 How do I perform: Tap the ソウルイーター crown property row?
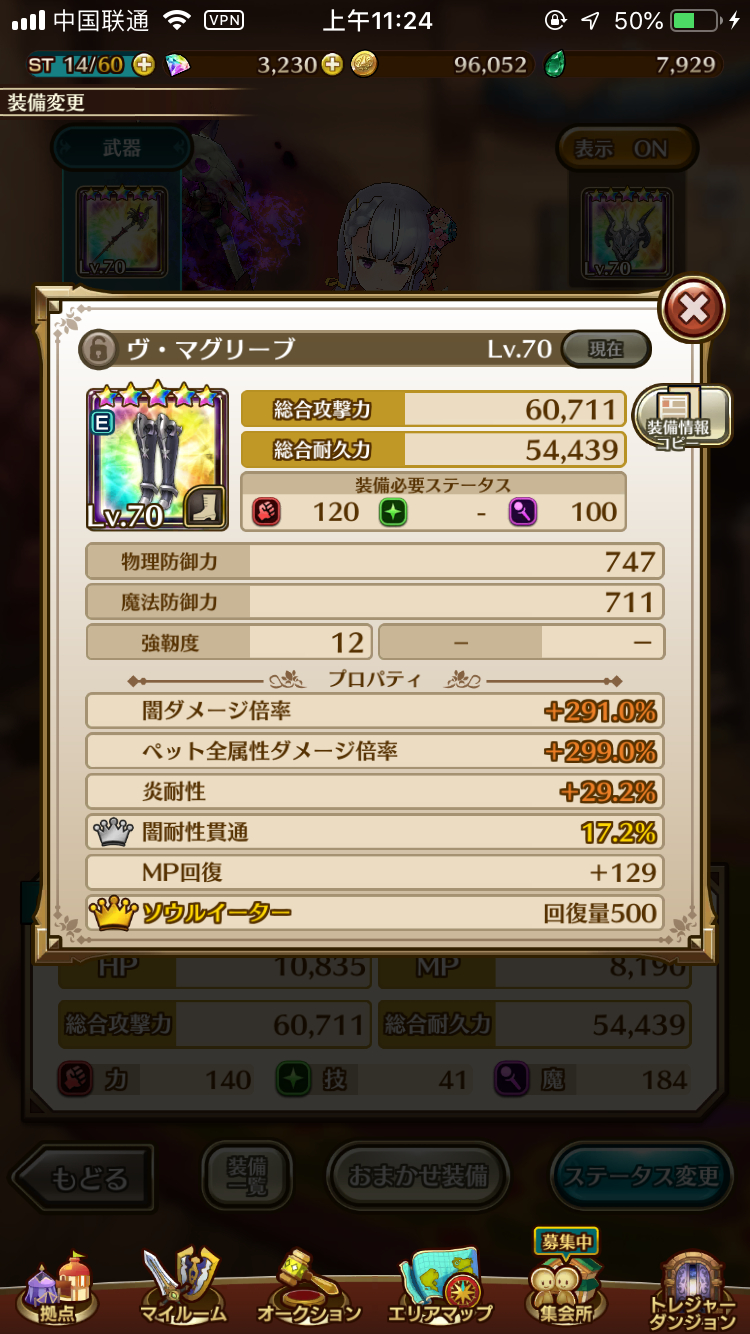[375, 912]
